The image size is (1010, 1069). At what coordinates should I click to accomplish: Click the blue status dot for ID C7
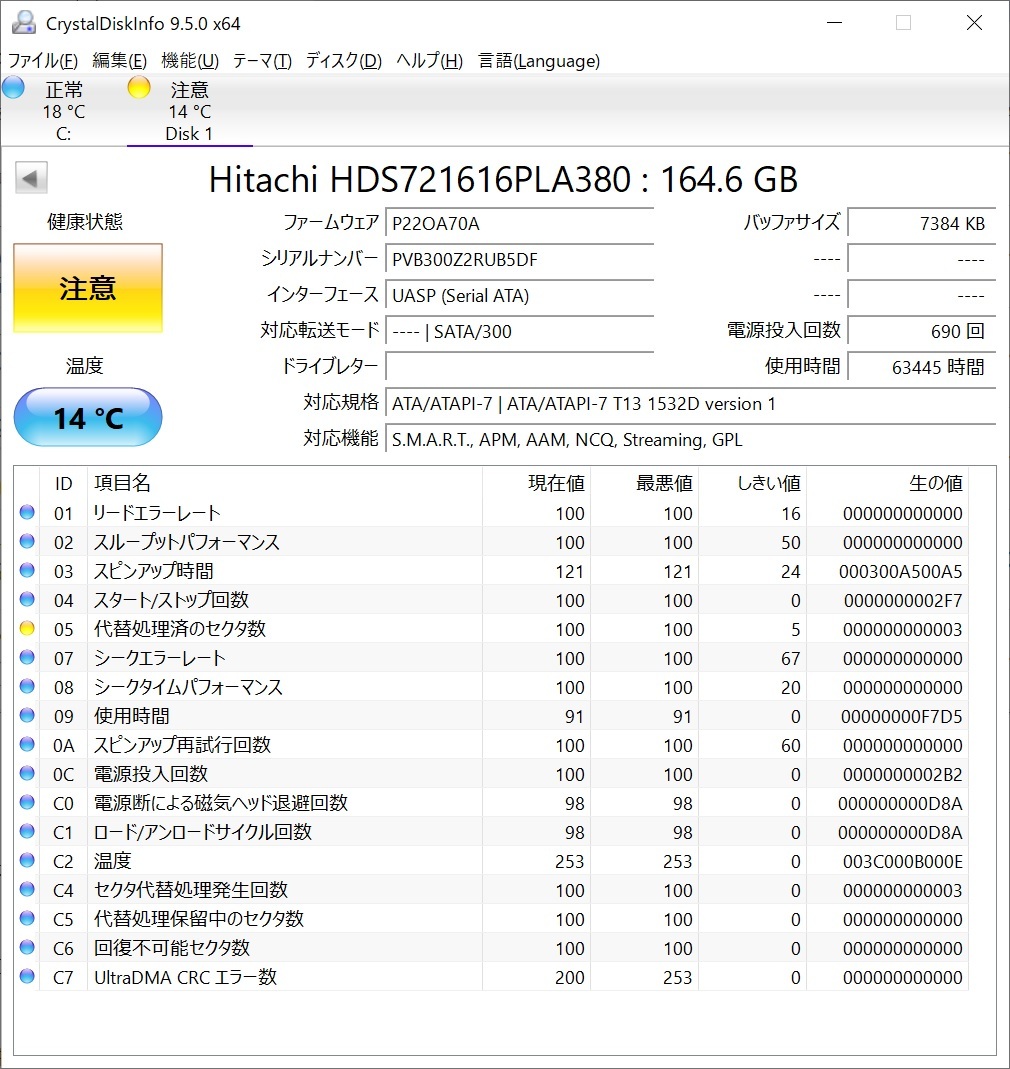tap(27, 976)
